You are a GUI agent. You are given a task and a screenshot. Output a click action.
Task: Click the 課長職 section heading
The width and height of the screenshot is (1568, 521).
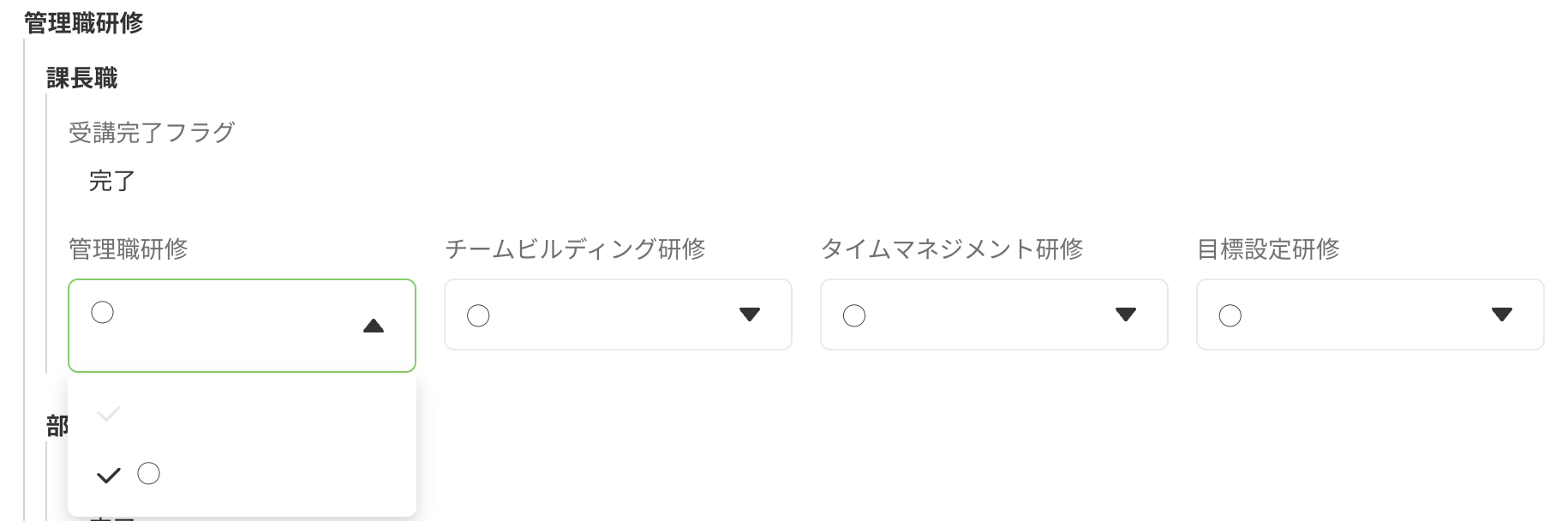tap(82, 78)
